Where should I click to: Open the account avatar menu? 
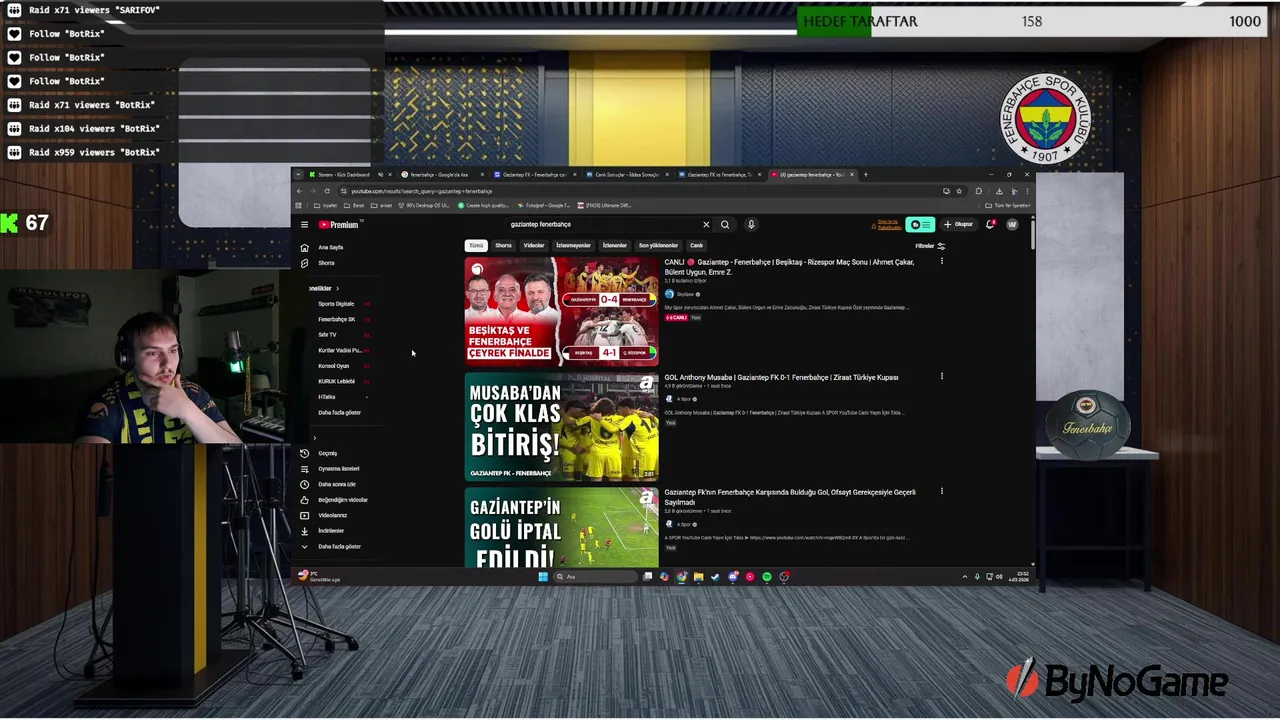[1012, 224]
